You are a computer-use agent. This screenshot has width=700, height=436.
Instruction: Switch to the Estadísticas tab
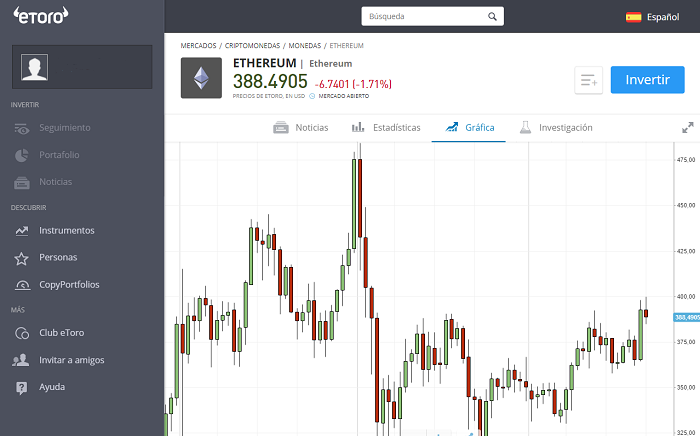386,128
